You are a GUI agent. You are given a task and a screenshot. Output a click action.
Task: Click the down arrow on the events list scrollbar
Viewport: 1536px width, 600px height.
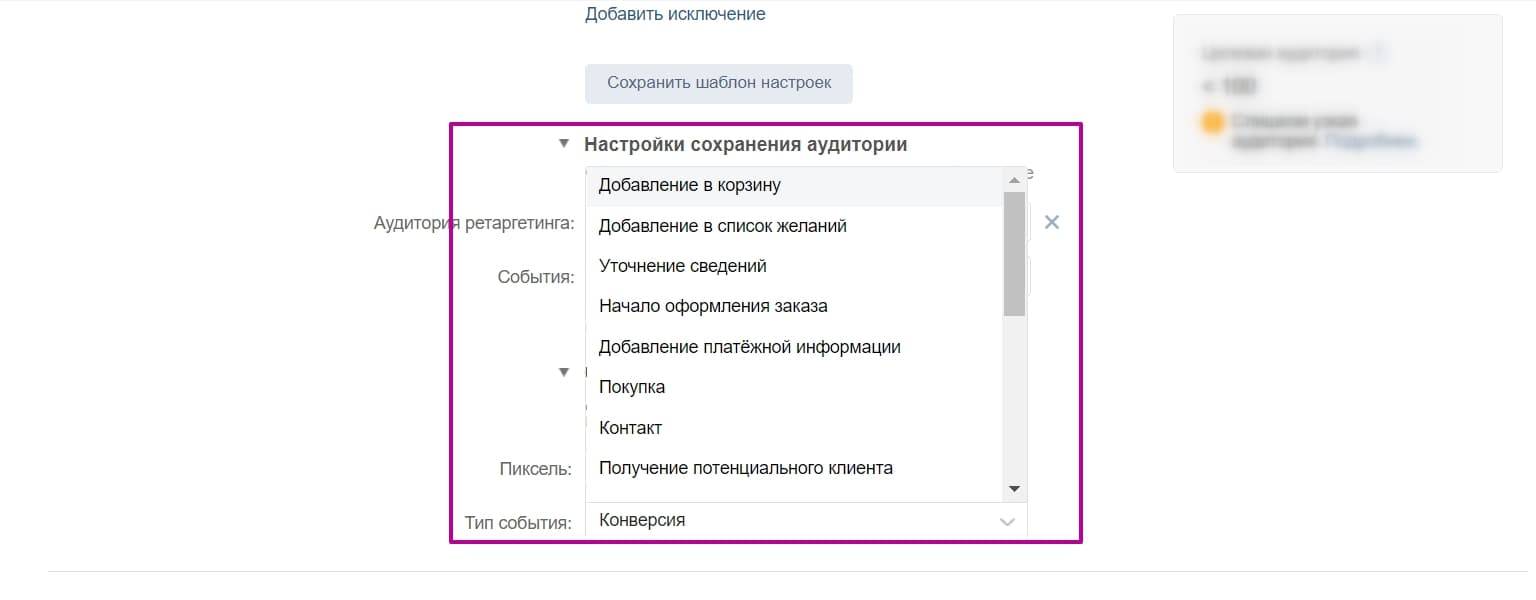[x=1014, y=488]
